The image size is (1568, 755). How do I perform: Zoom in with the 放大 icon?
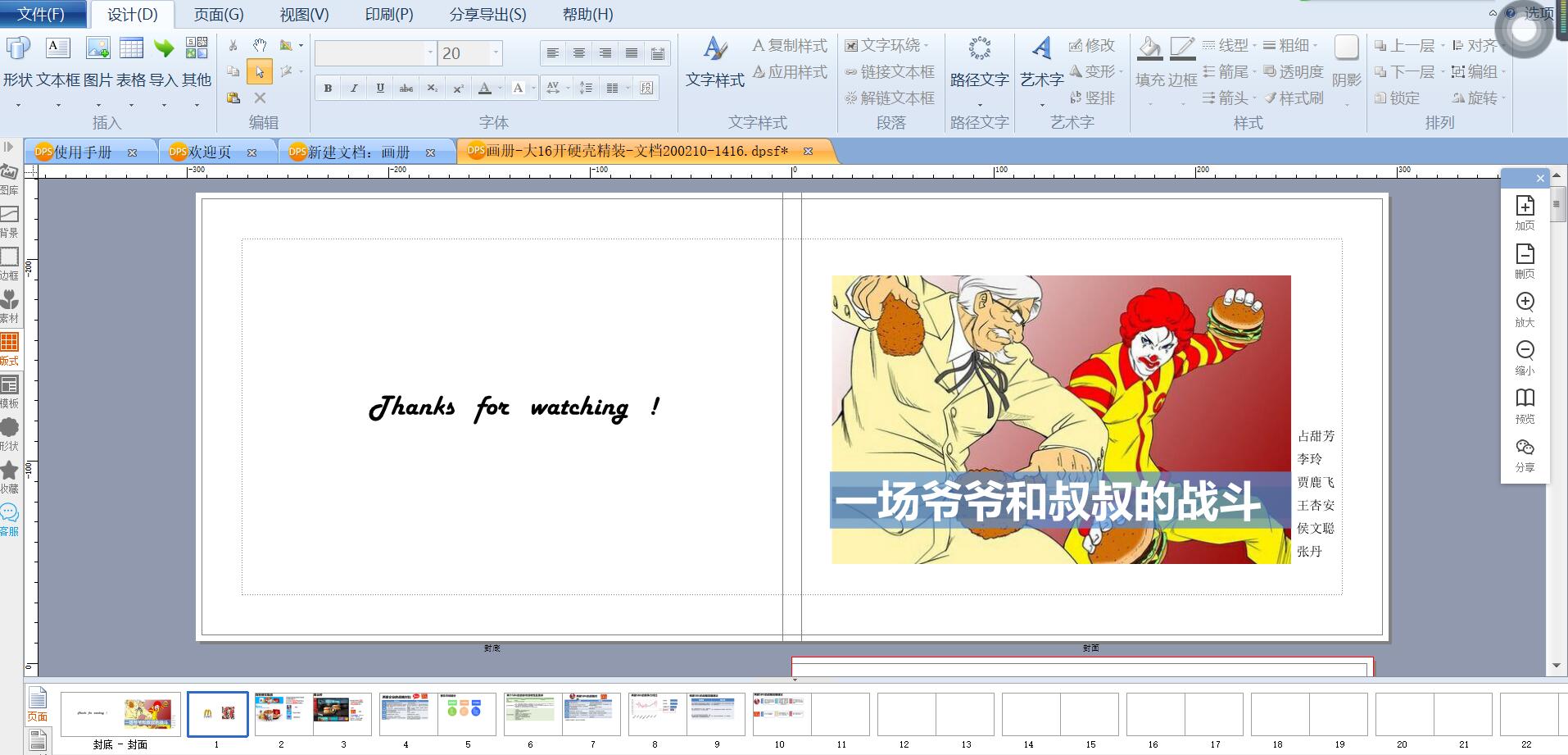(x=1525, y=309)
